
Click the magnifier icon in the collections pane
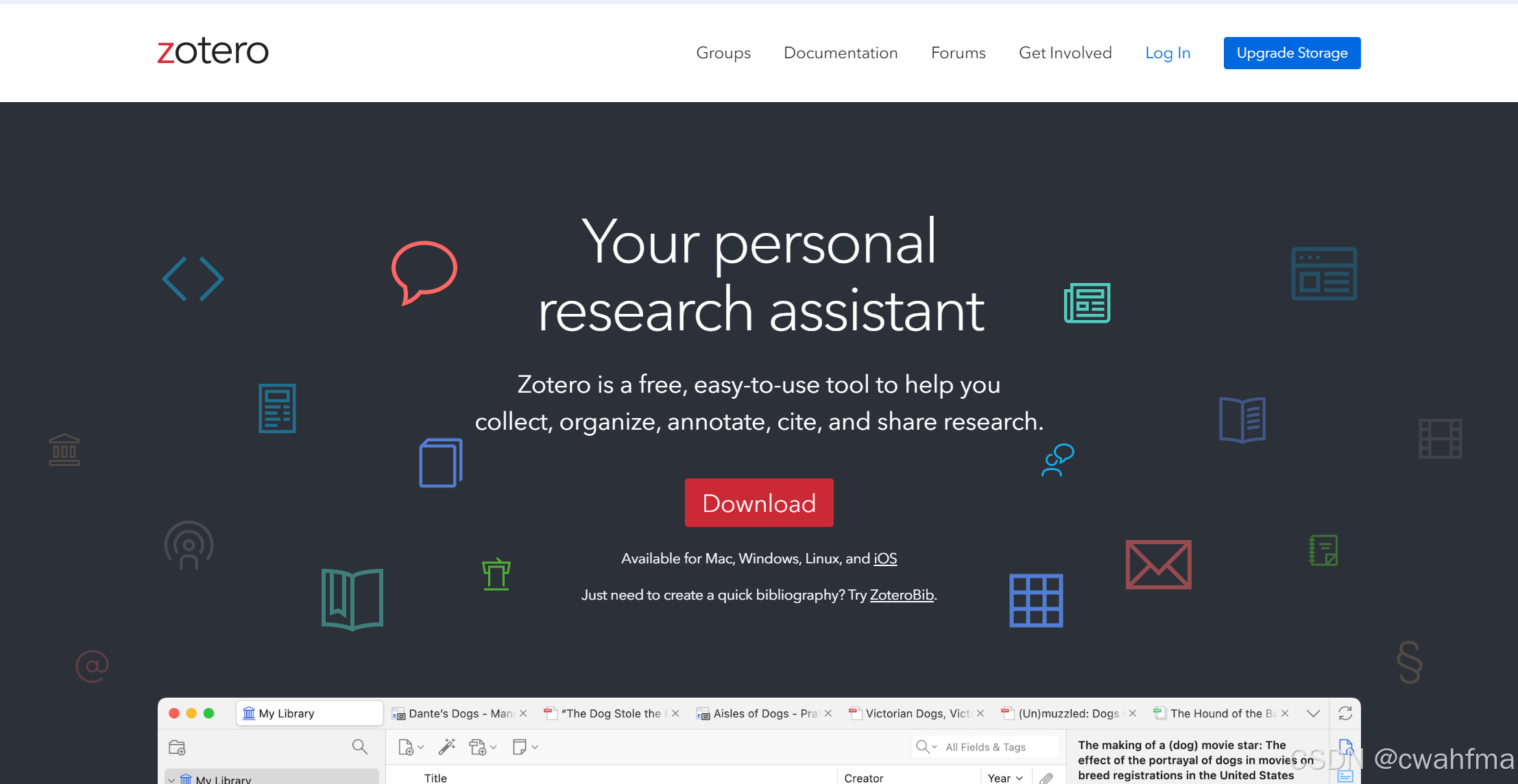[x=359, y=746]
